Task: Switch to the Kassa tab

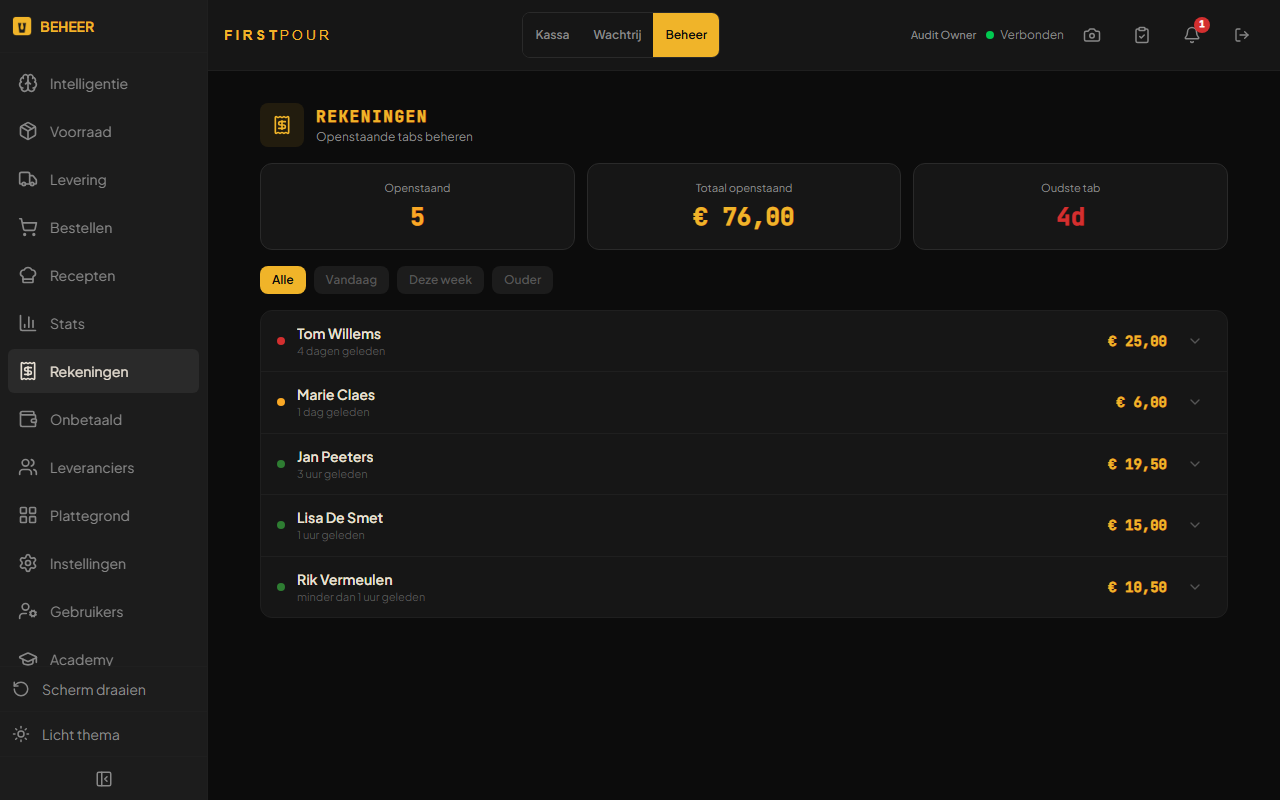Action: tap(552, 35)
